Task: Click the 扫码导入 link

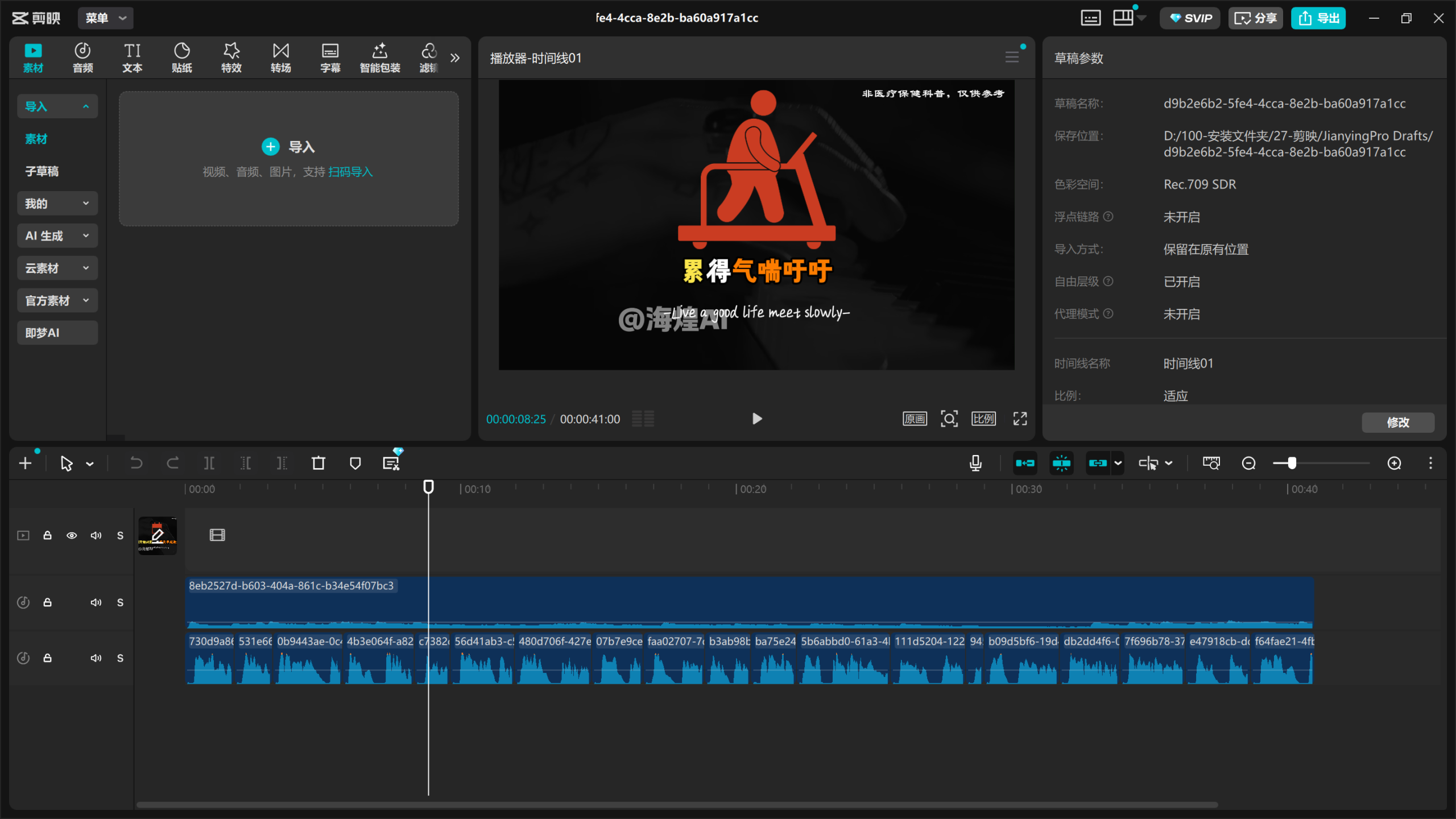Action: coord(350,172)
